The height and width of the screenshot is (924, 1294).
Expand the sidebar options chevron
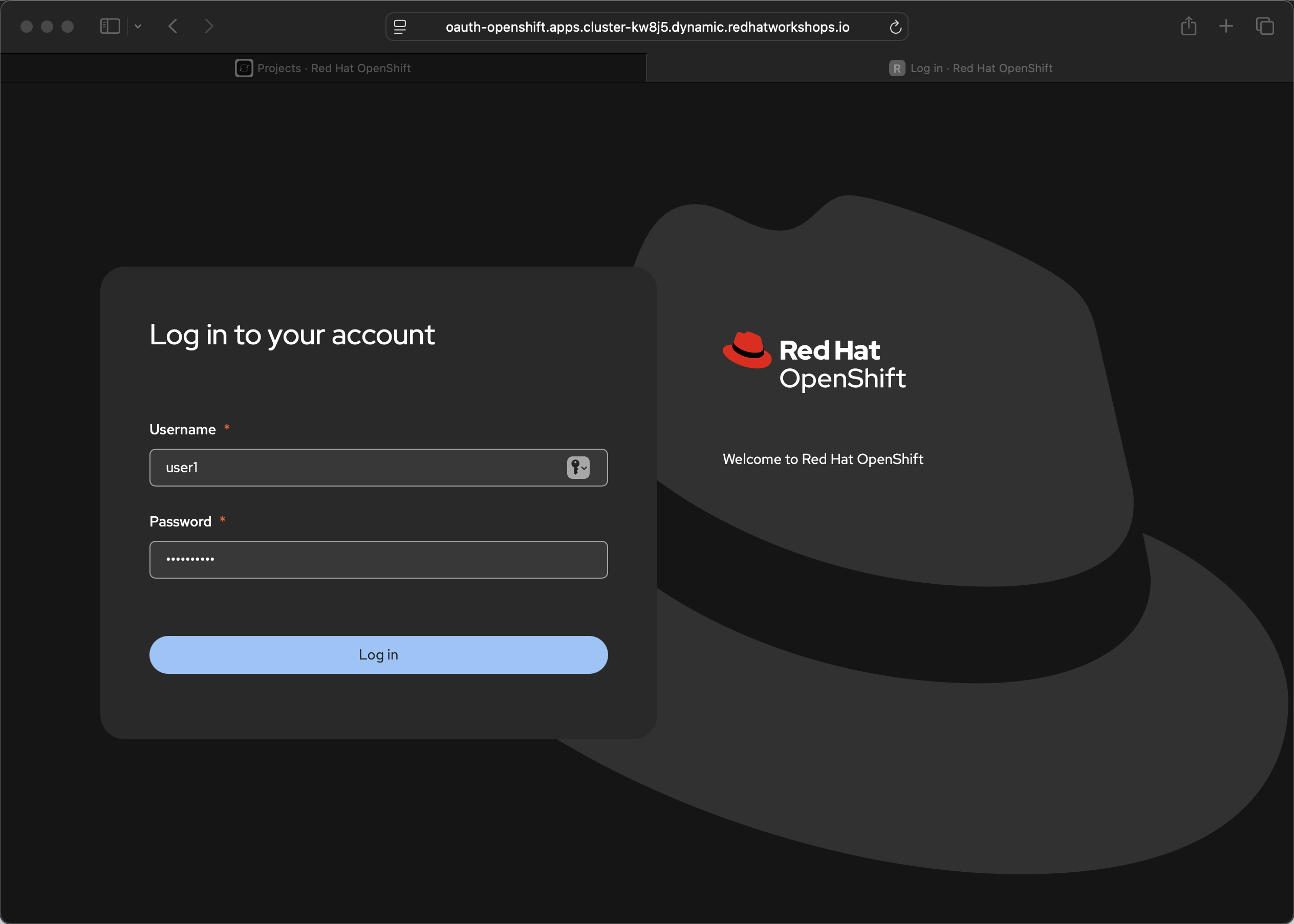[138, 26]
